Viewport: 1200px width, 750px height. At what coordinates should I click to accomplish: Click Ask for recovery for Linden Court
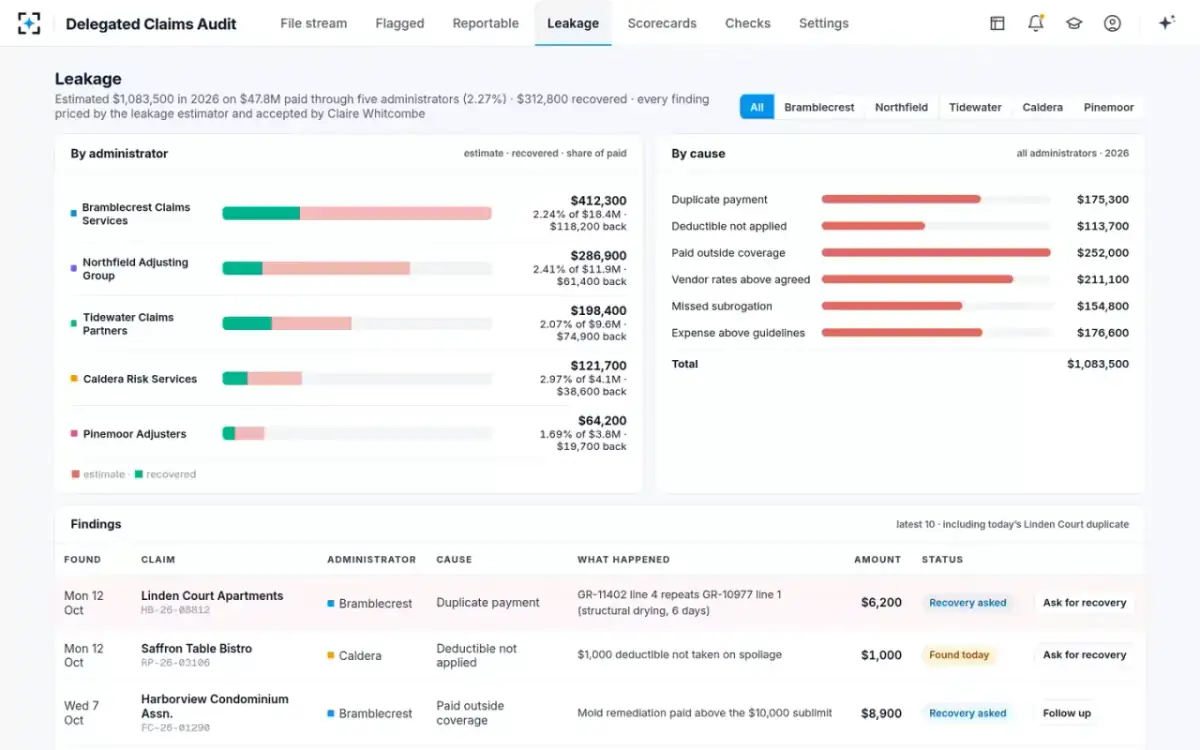[x=1084, y=603]
